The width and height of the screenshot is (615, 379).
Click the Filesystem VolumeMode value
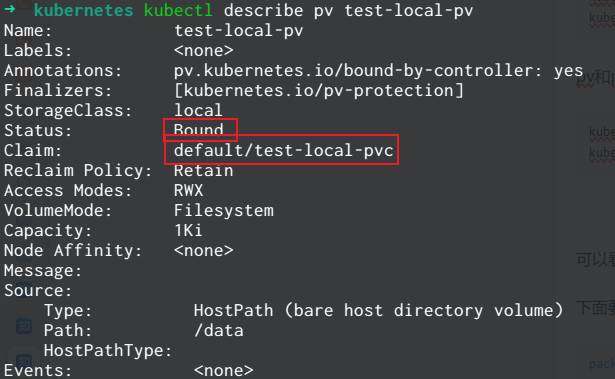click(224, 210)
